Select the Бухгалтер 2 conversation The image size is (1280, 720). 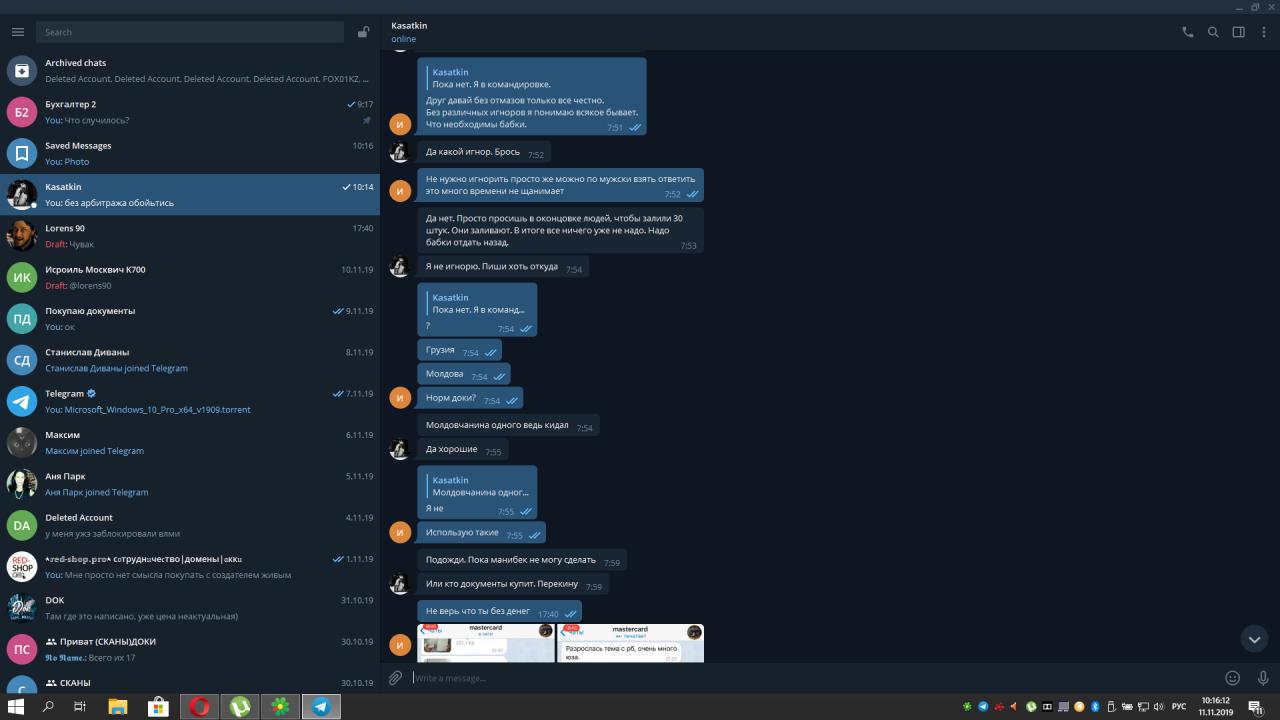click(x=190, y=112)
